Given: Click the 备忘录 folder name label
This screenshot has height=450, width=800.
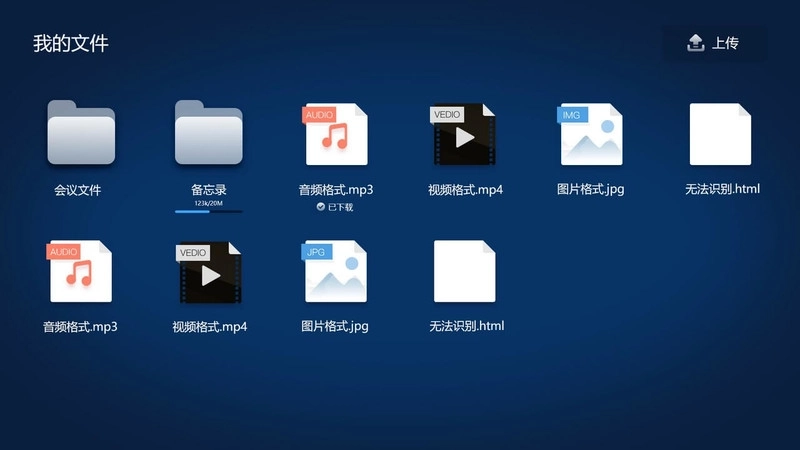Looking at the screenshot, I should [x=209, y=189].
